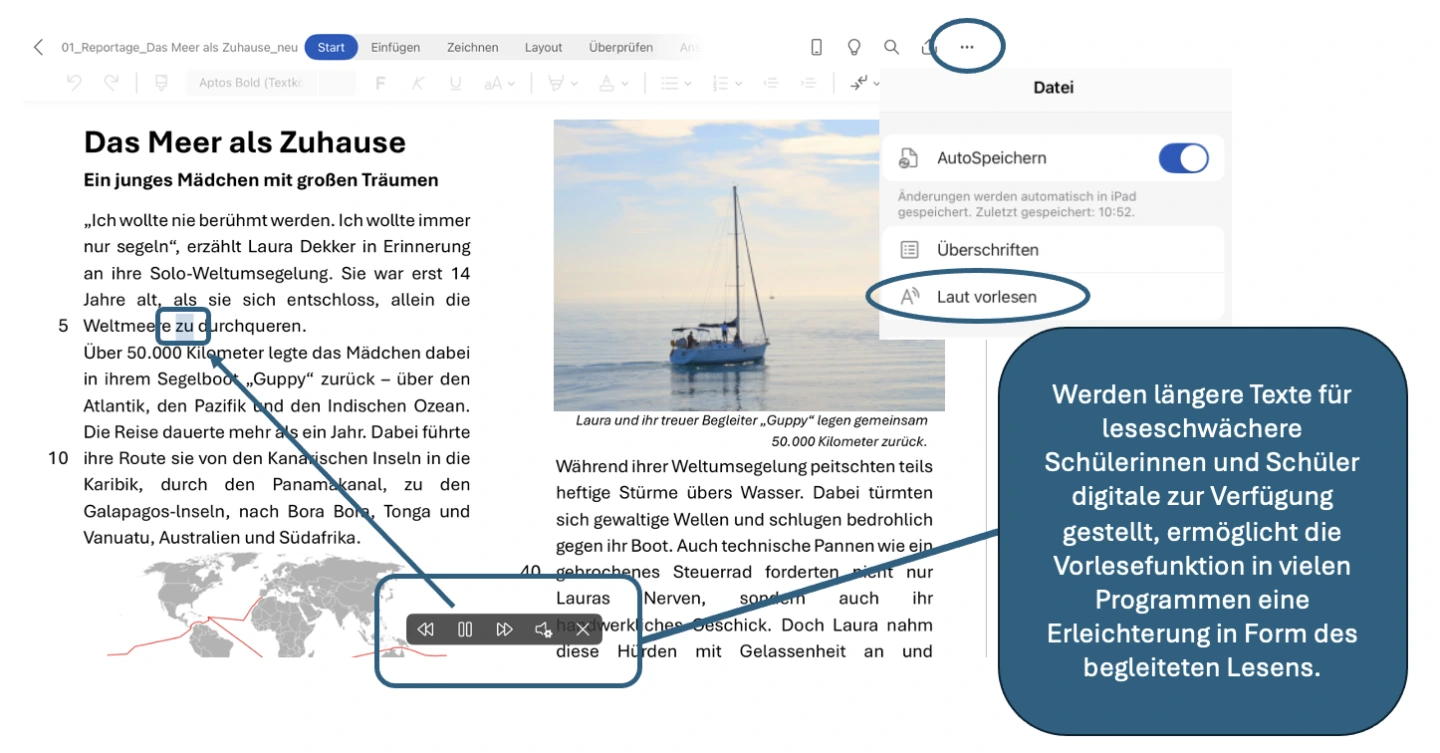Open the Layout tab
This screenshot has width=1440, height=753.
point(543,47)
